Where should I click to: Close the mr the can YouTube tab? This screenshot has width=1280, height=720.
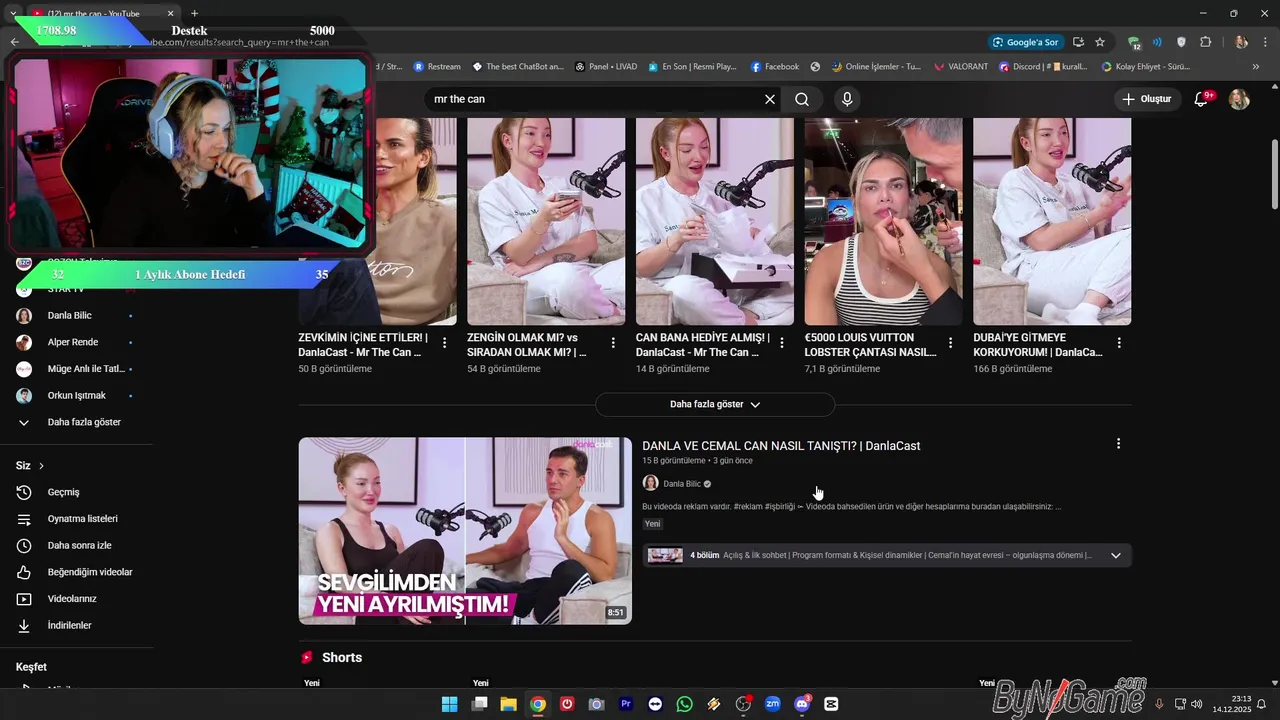click(170, 14)
